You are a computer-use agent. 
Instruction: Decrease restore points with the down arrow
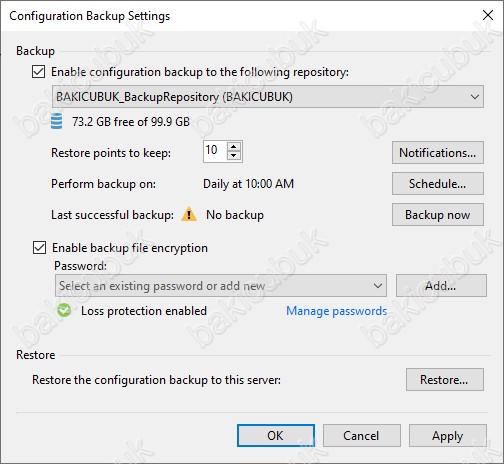[234, 155]
